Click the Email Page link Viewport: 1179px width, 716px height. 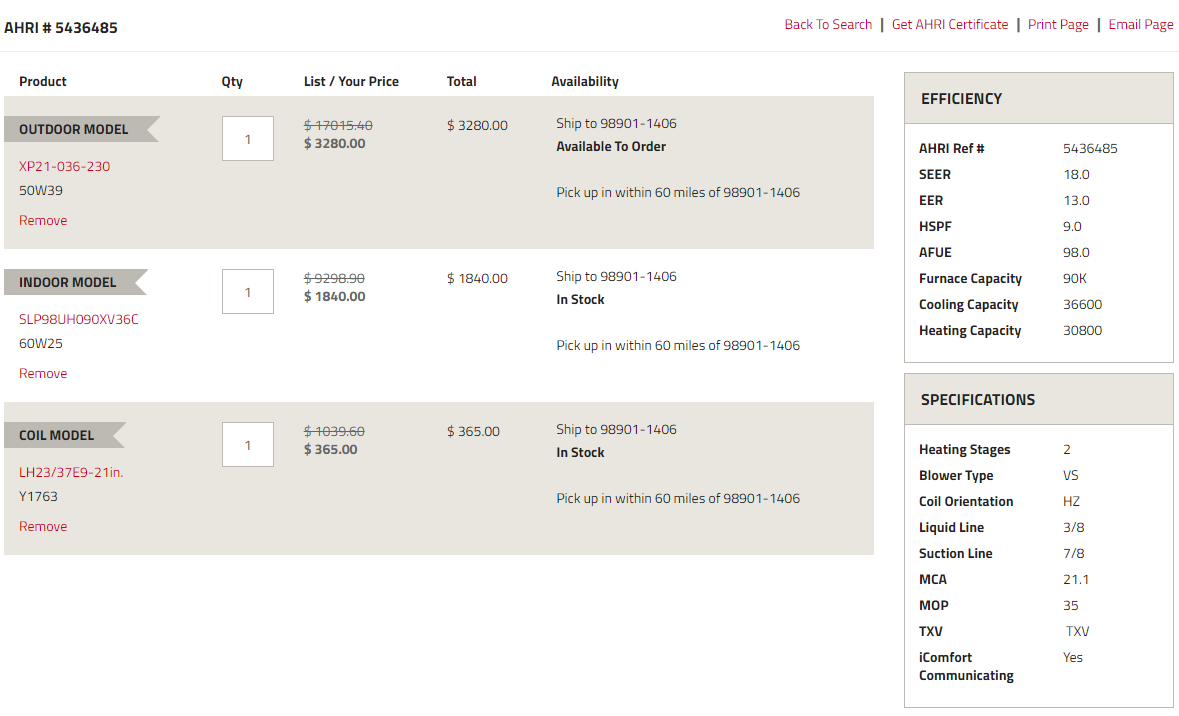point(1141,24)
